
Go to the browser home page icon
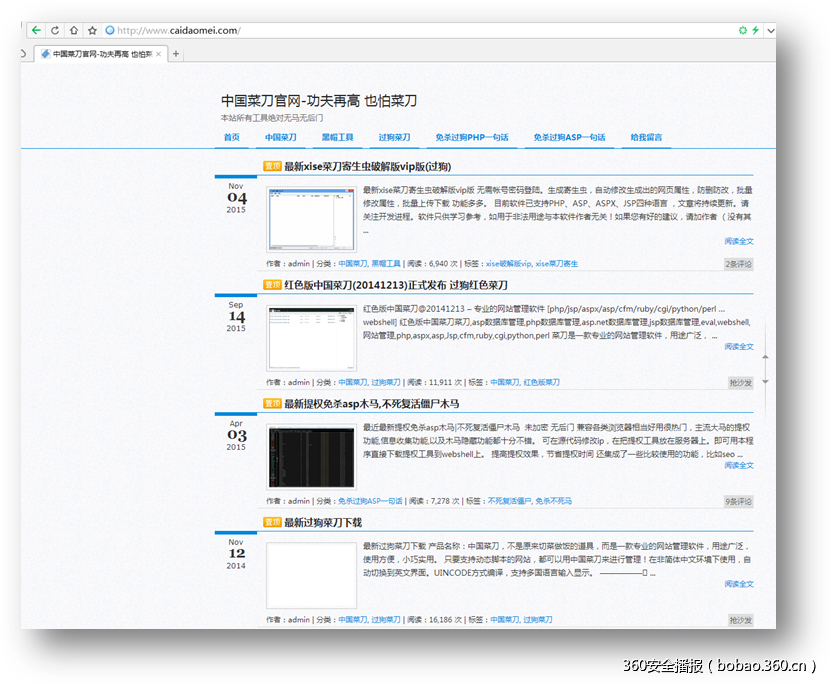(x=74, y=30)
